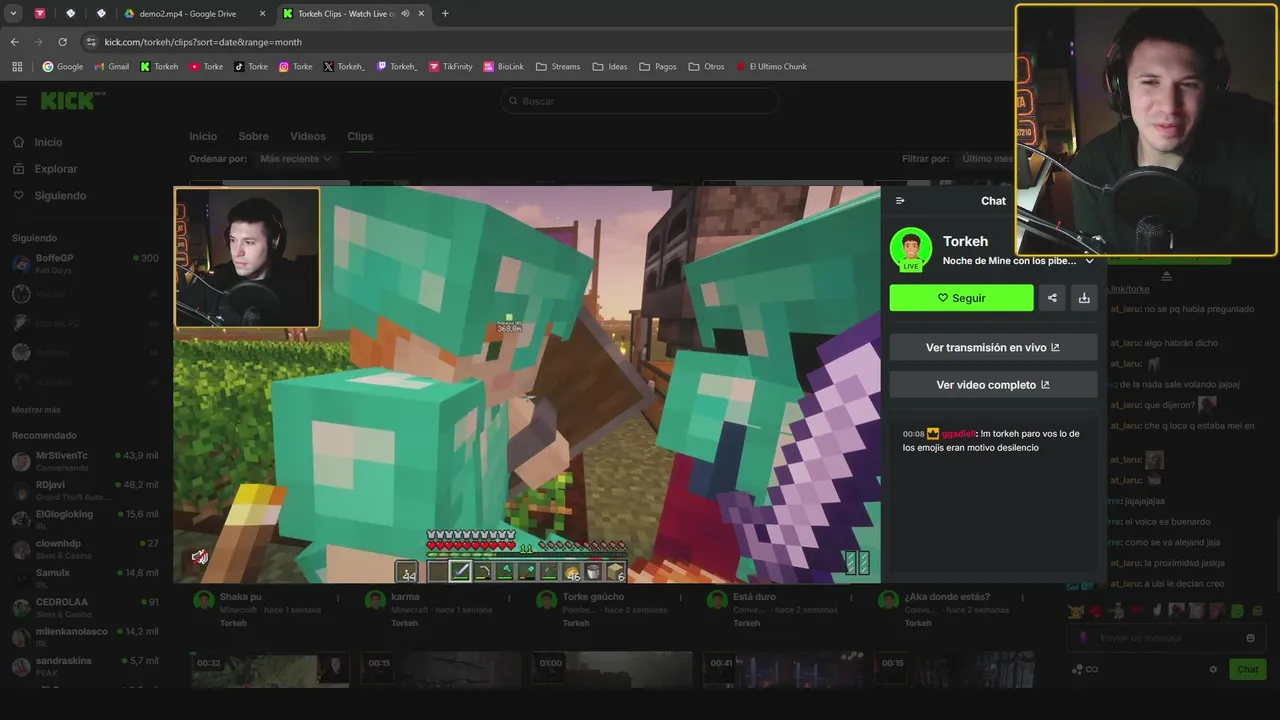Unmute the clip player volume icon
The height and width of the screenshot is (720, 1280).
coord(200,557)
